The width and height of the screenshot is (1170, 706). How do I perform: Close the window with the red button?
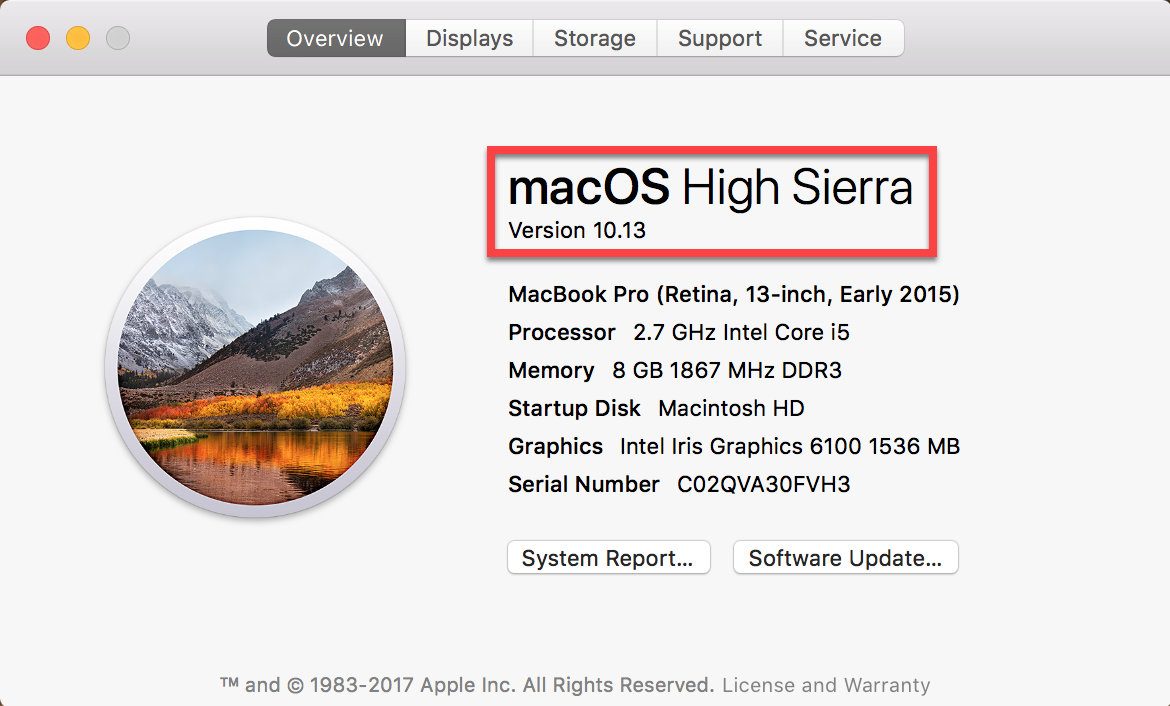click(38, 39)
